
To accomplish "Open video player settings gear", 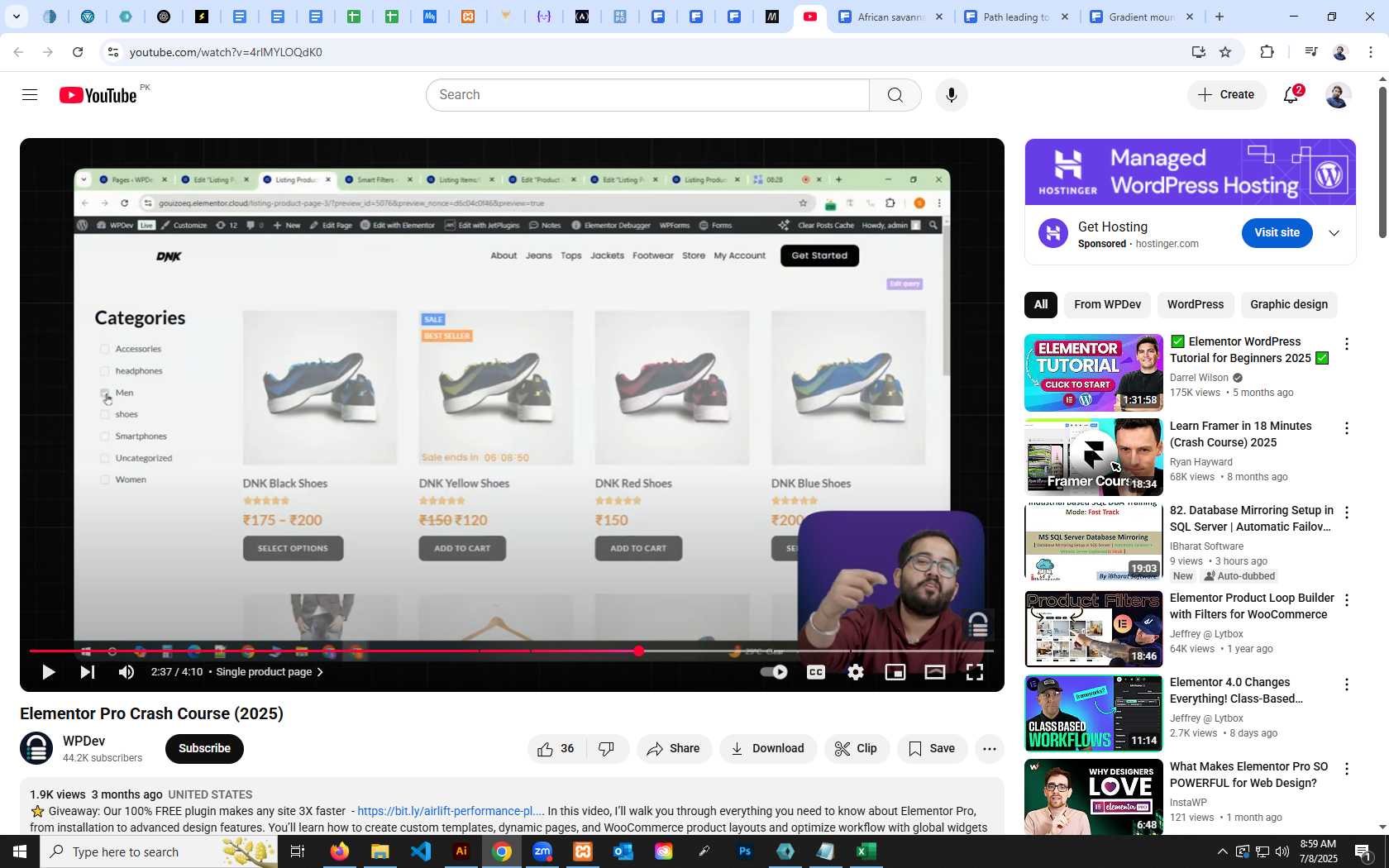I will tap(856, 672).
